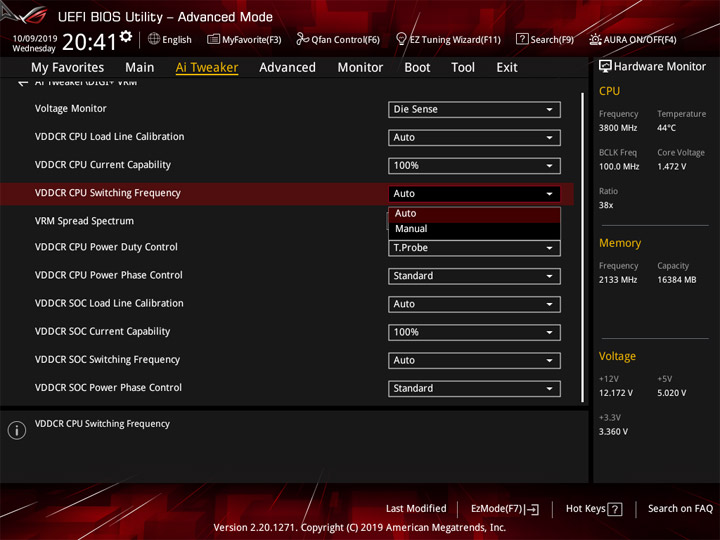This screenshot has height=540, width=720.
Task: Expand VDDCR SOC Switching Frequency dropdown
Action: click(x=474, y=360)
